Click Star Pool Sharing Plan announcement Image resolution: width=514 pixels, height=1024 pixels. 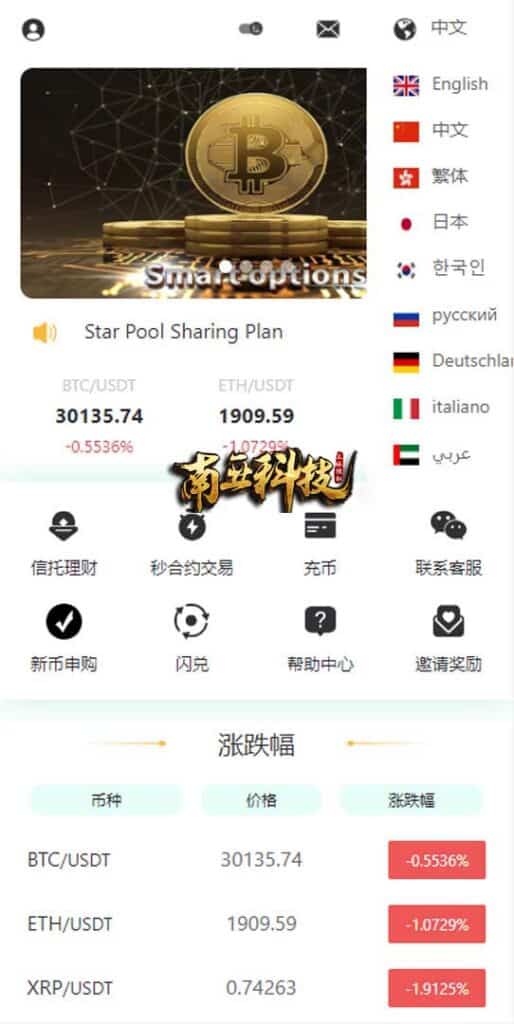(x=184, y=332)
